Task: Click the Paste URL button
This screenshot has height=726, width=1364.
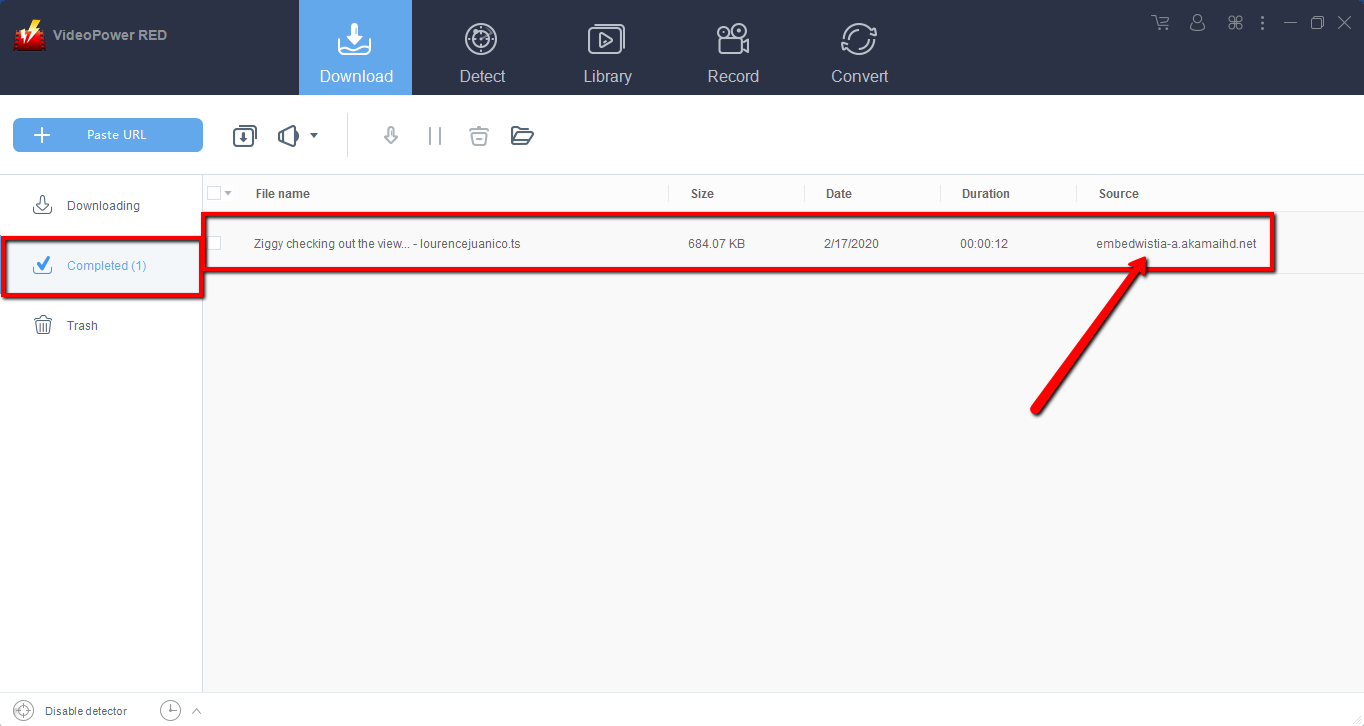Action: 108,135
